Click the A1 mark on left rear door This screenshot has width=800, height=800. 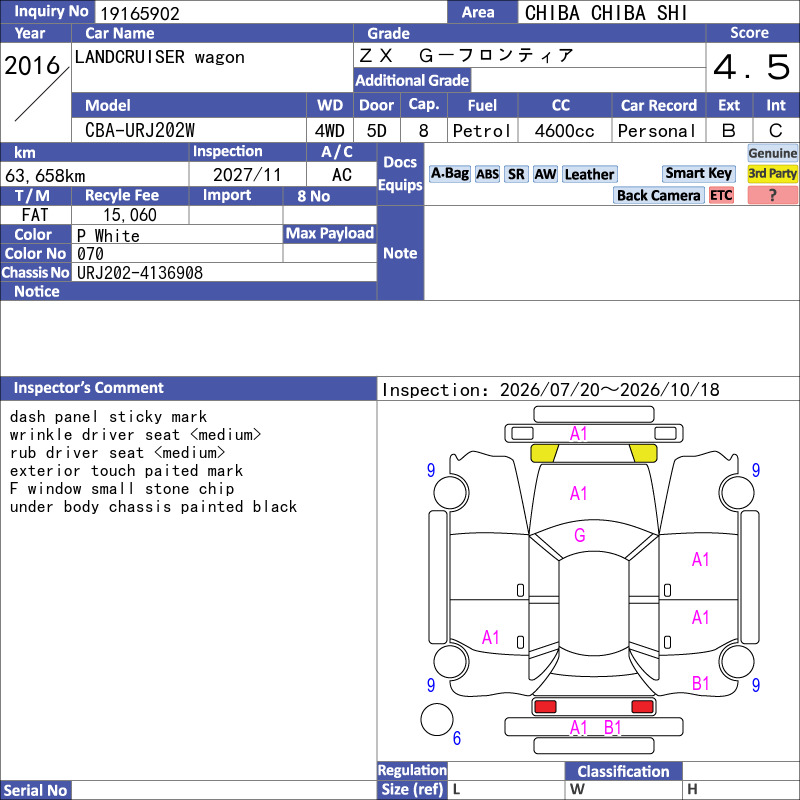pyautogui.click(x=491, y=637)
